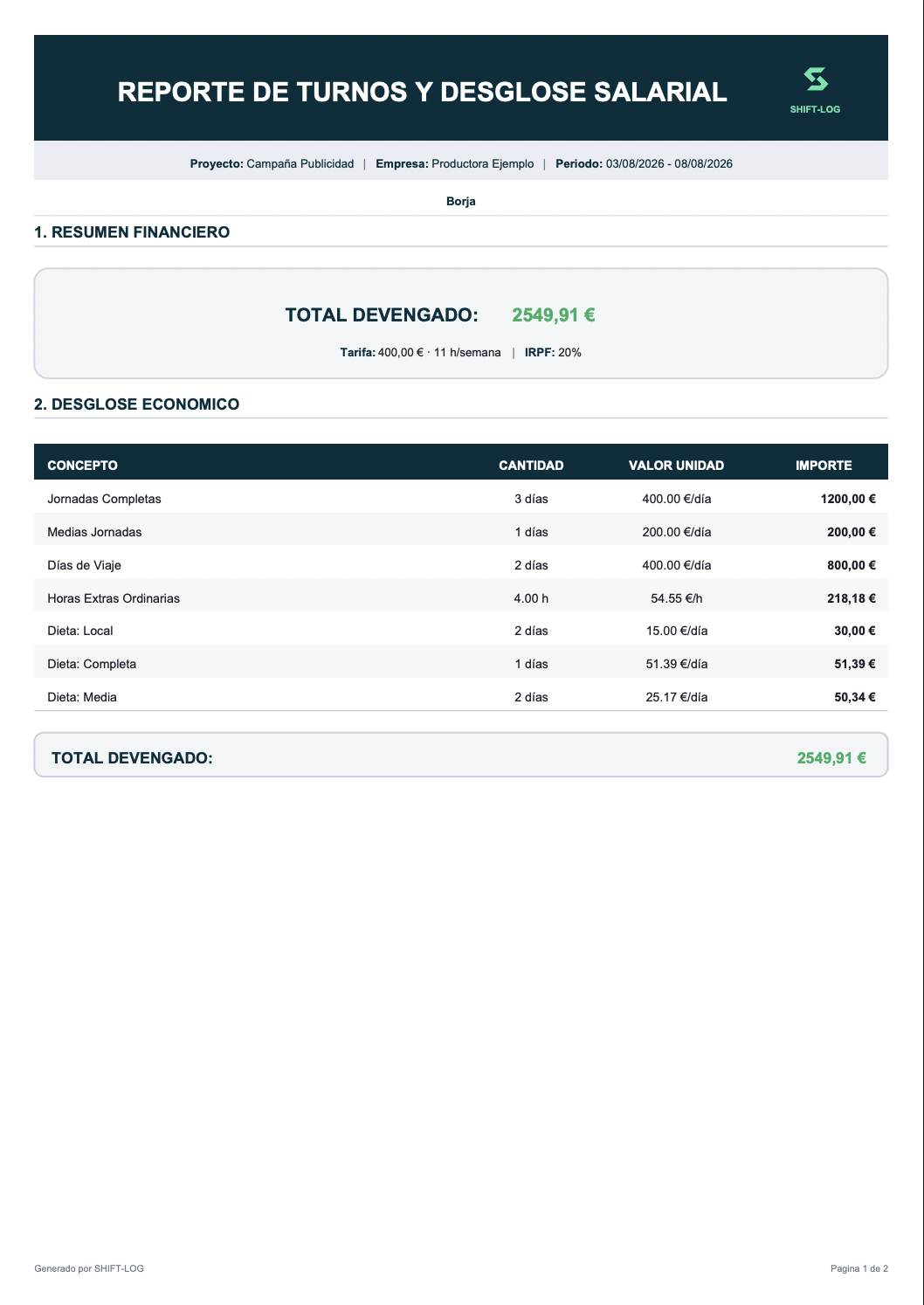Select the 'Productora Ejemplo' company name
This screenshot has width=924, height=1305.
[x=483, y=164]
